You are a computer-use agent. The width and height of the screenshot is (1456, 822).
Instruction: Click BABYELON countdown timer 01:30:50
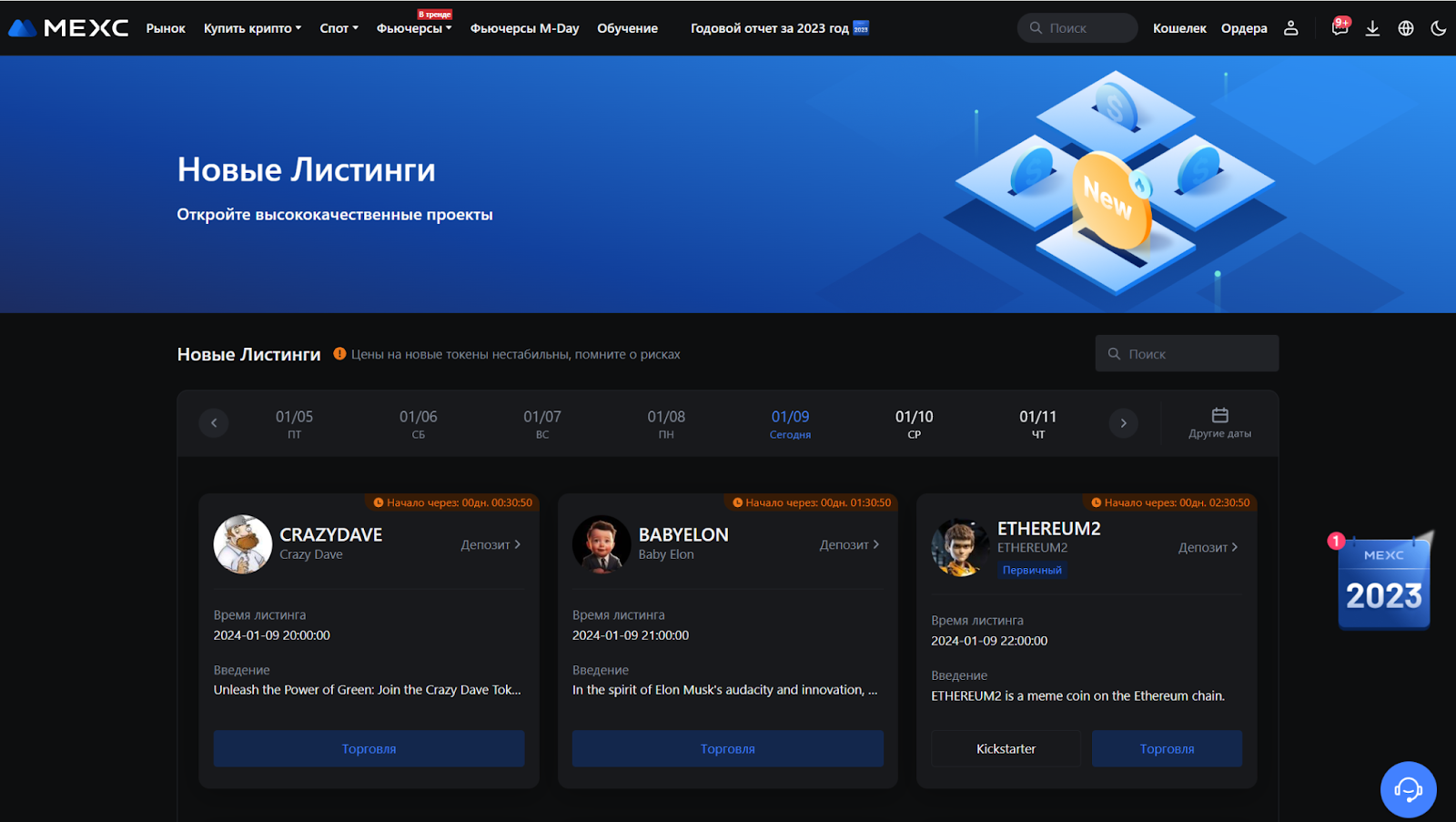tap(812, 502)
